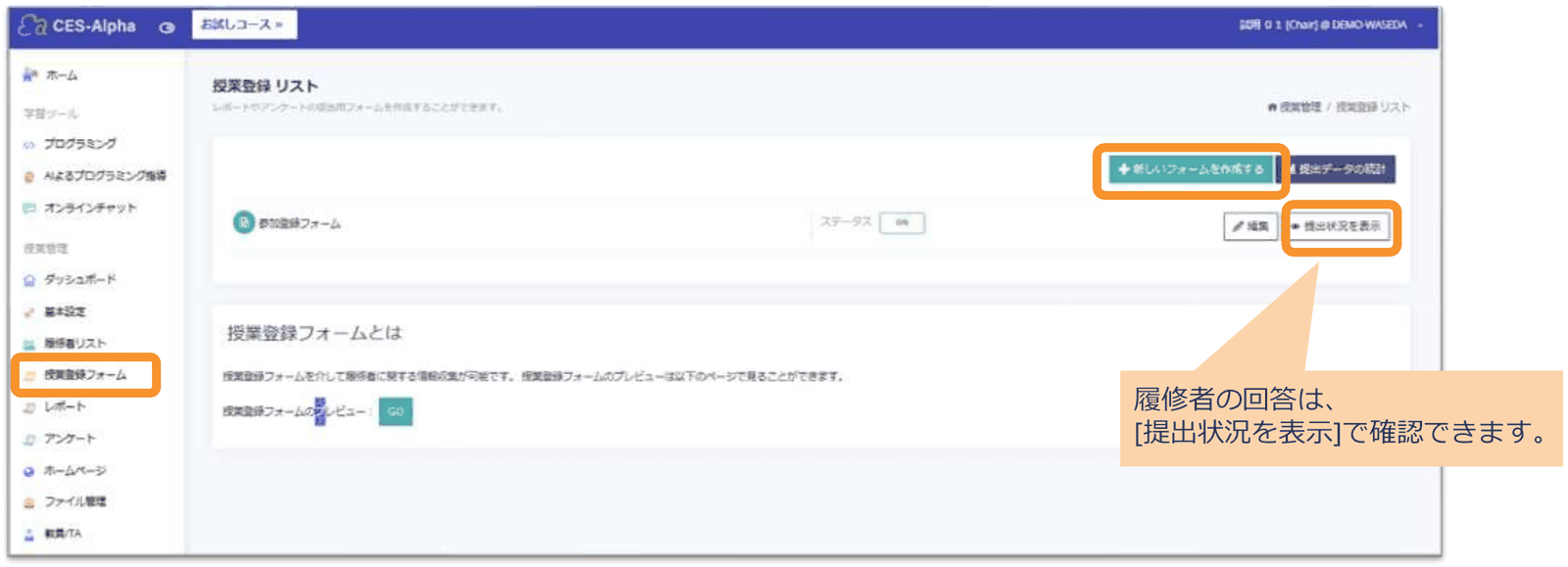
Task: Click the アンケート sidebar icon
Action: click(28, 440)
